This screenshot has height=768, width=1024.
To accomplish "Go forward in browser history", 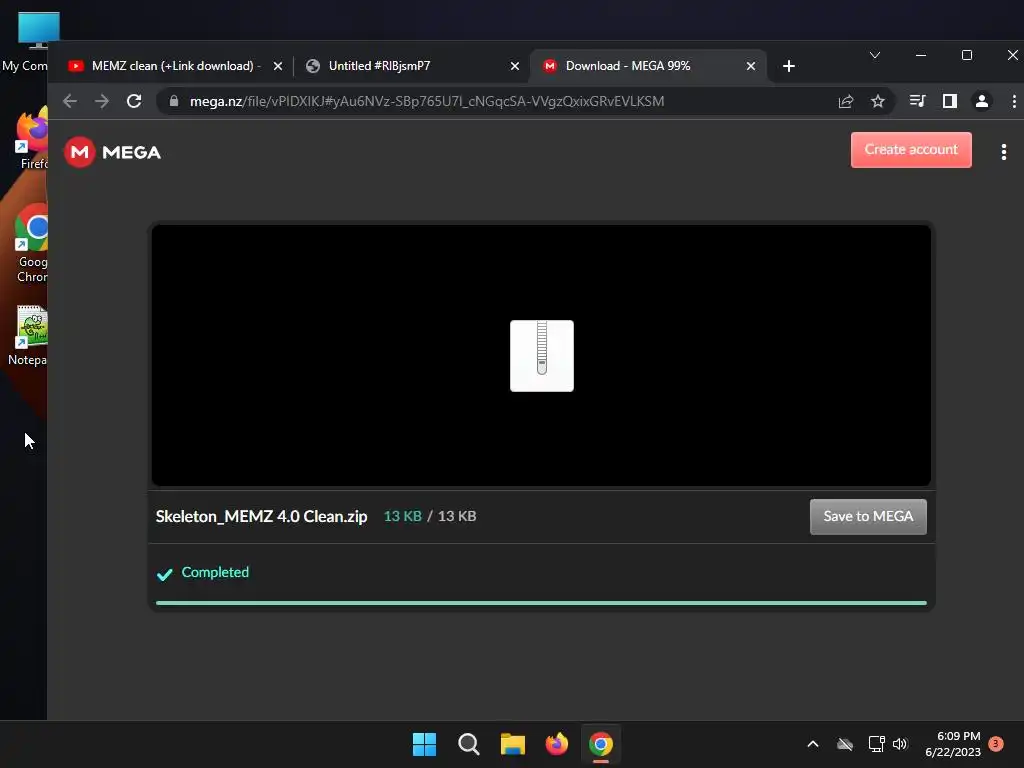I will (102, 101).
